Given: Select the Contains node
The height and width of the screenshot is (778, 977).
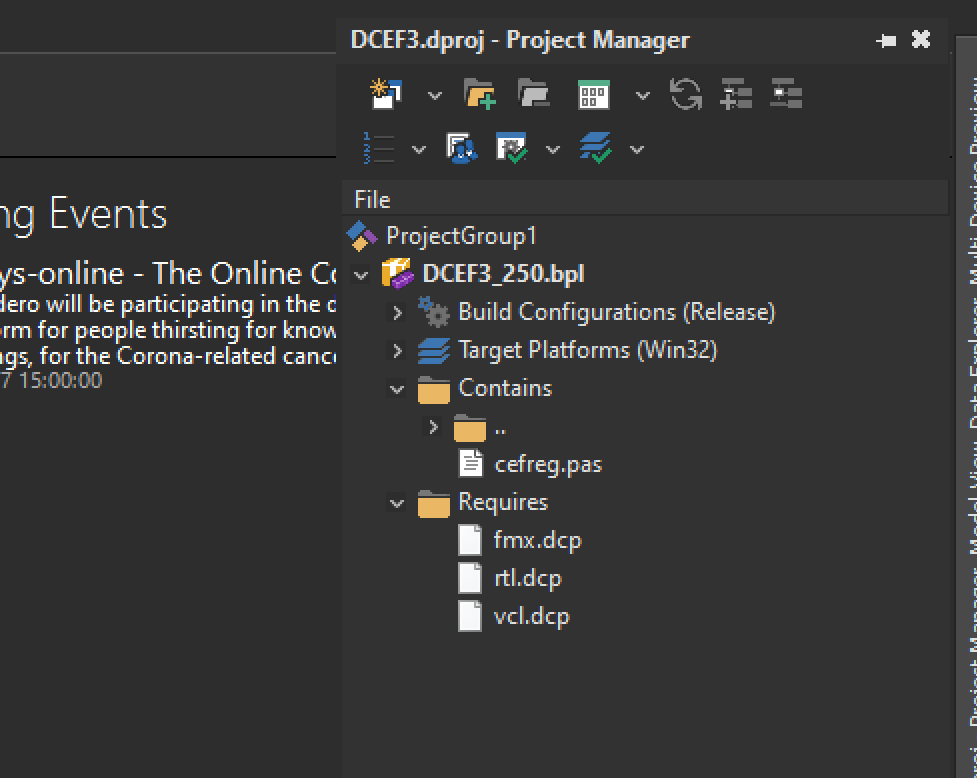Looking at the screenshot, I should point(505,388).
